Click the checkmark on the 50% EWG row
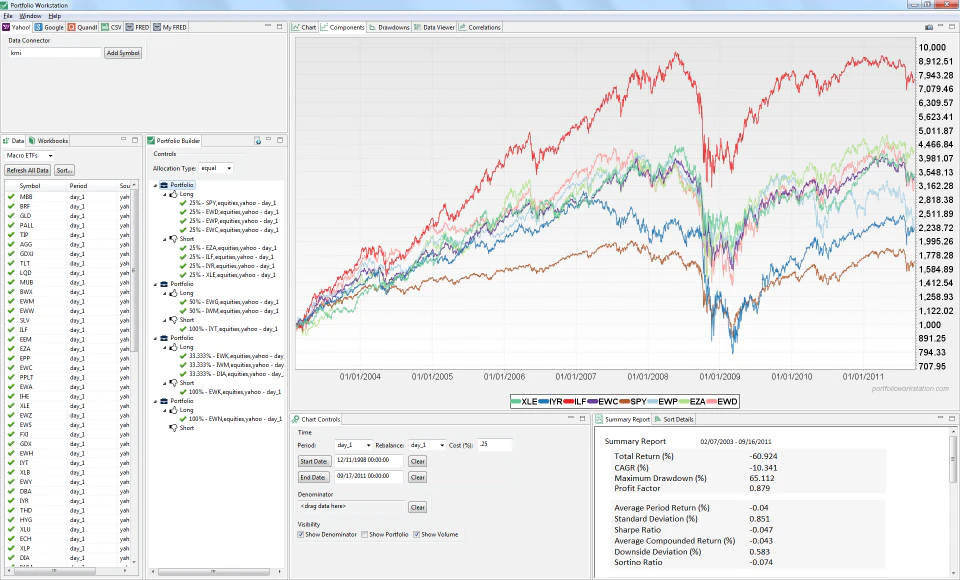 tap(183, 302)
